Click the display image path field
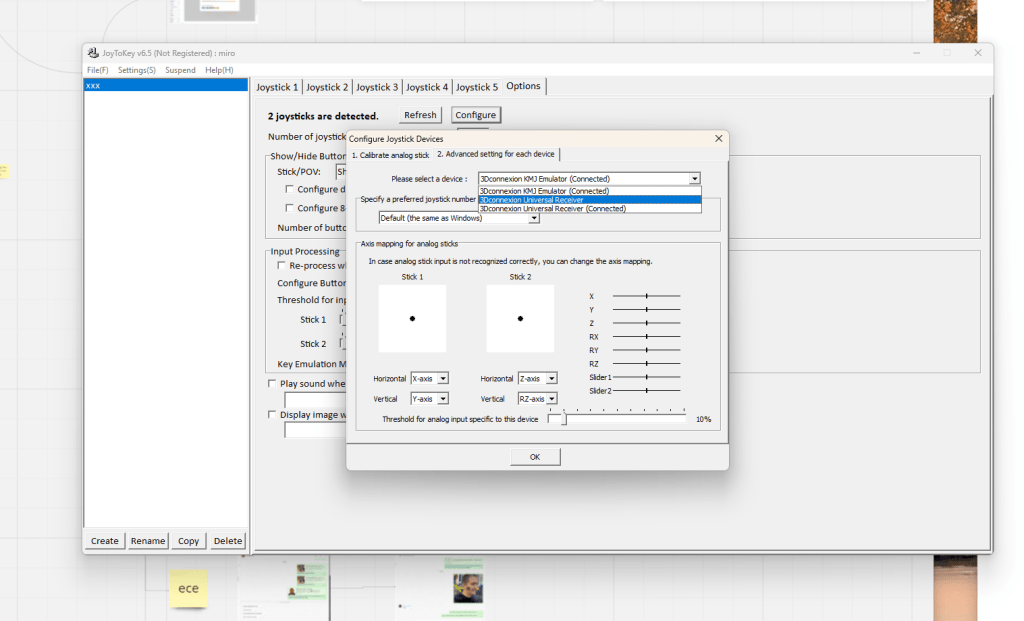 coord(315,430)
